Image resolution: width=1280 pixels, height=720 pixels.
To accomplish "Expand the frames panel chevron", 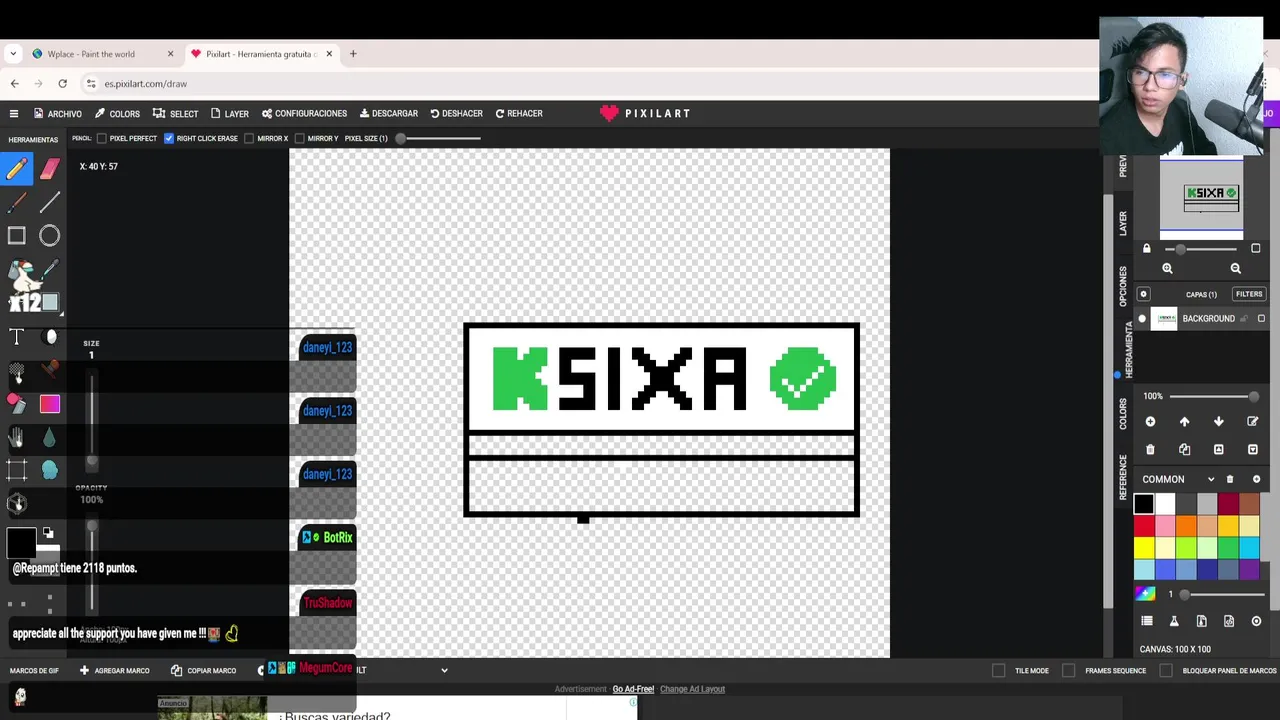I will (x=444, y=671).
